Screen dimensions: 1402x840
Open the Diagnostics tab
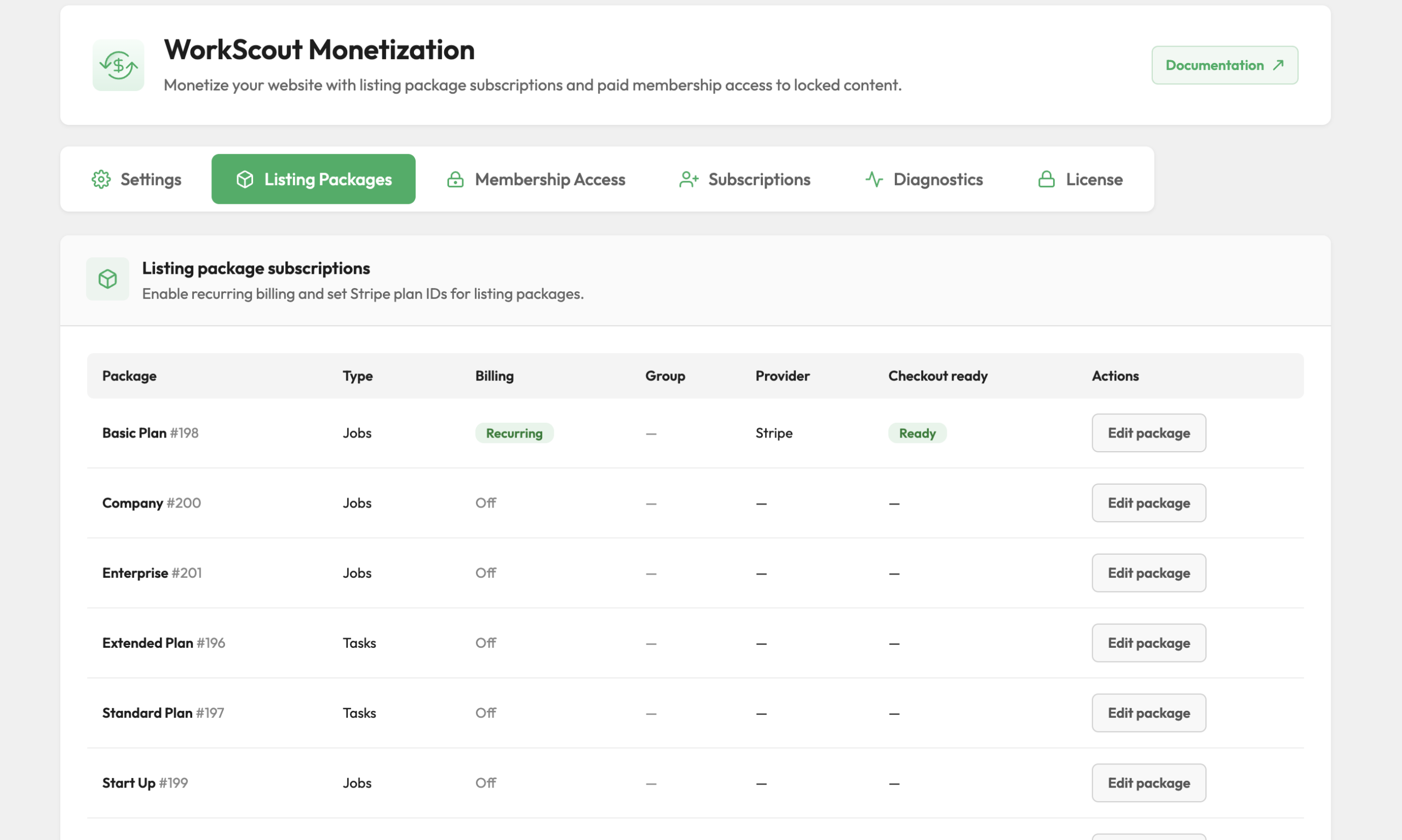924,180
